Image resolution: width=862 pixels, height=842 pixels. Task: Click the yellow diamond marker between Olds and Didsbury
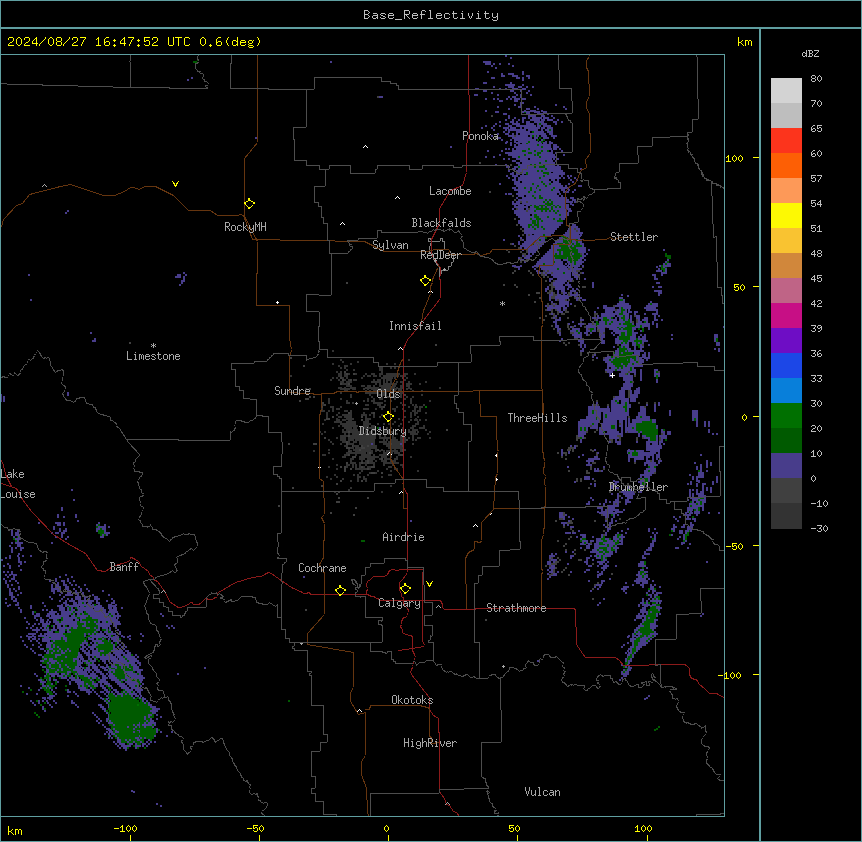click(x=388, y=417)
